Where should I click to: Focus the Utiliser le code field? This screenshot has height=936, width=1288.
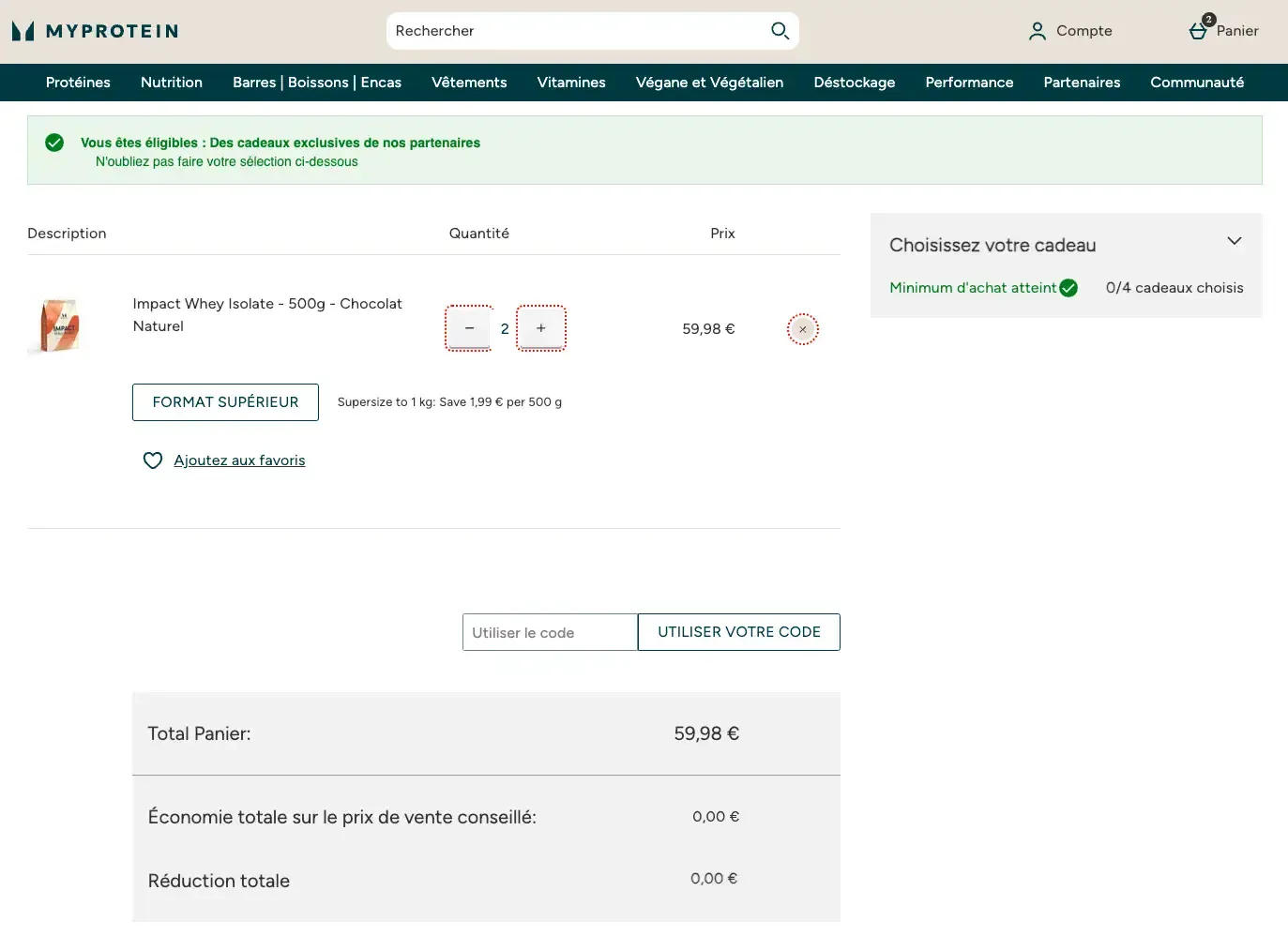550,632
